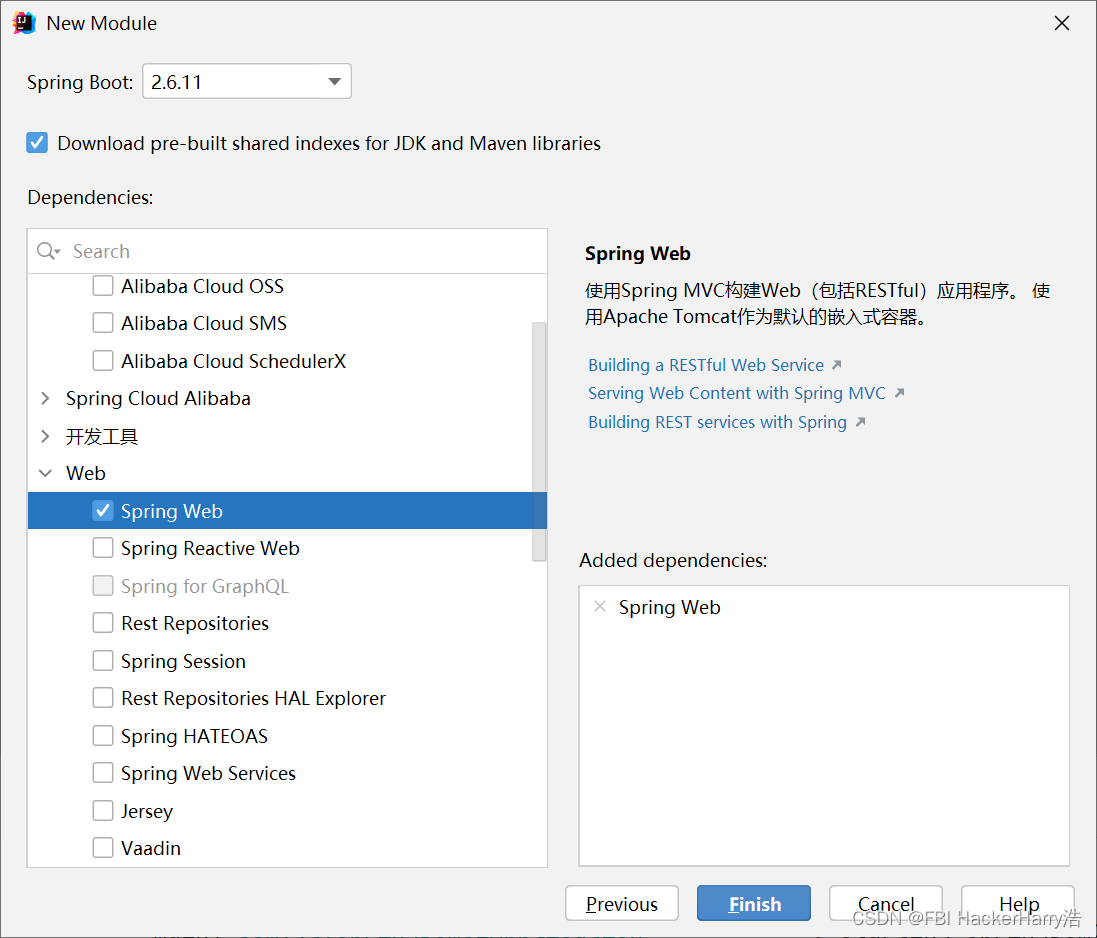The height and width of the screenshot is (938, 1097).
Task: Remove Spring Web from added dependencies
Action: coord(600,606)
